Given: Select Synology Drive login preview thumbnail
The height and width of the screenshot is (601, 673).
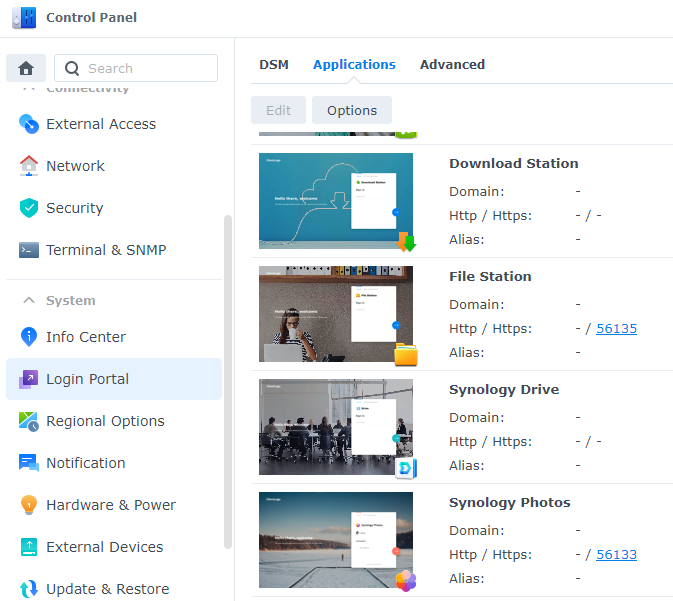Looking at the screenshot, I should coord(336,427).
